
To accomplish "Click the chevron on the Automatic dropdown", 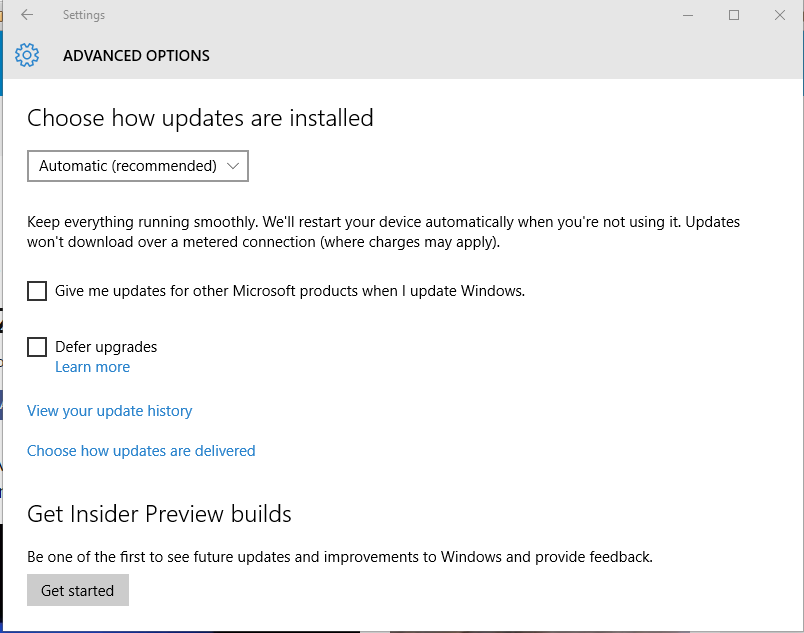I will pos(233,166).
